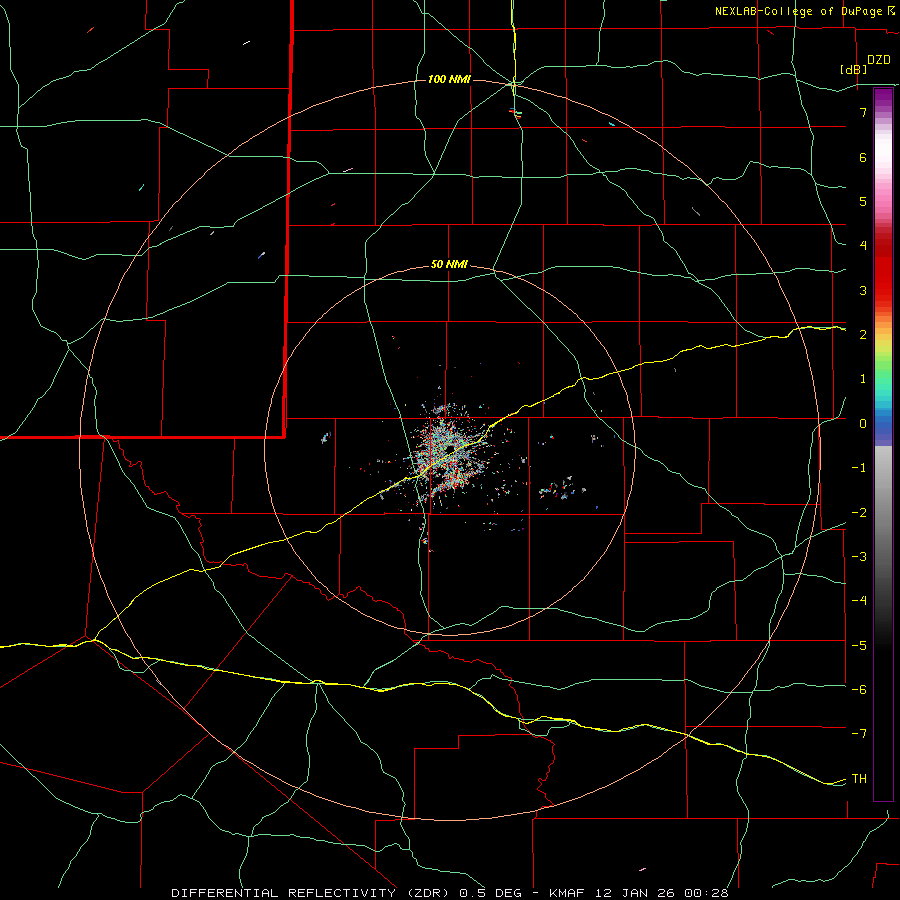
Task: Click the TH threshold label on the scale
Action: pos(859,779)
